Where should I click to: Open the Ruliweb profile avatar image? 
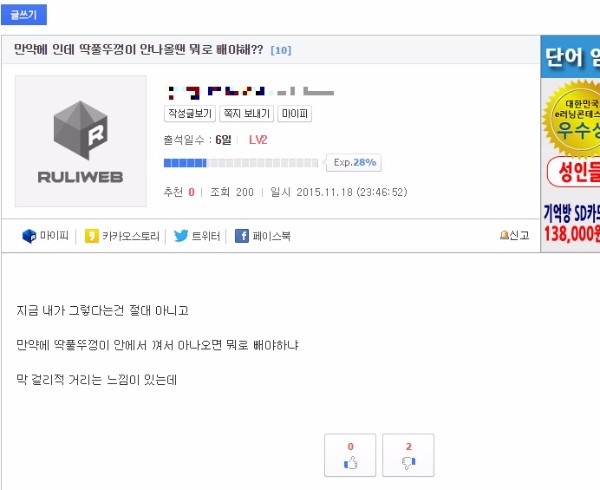coord(81,141)
